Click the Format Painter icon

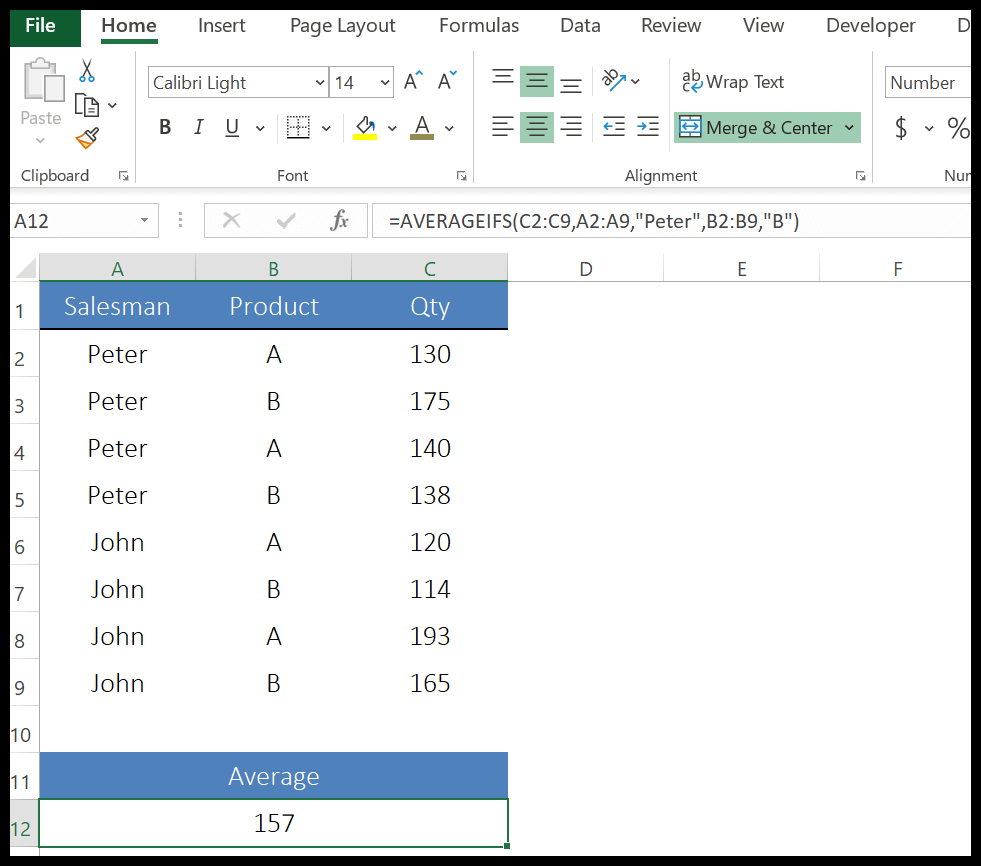(88, 140)
